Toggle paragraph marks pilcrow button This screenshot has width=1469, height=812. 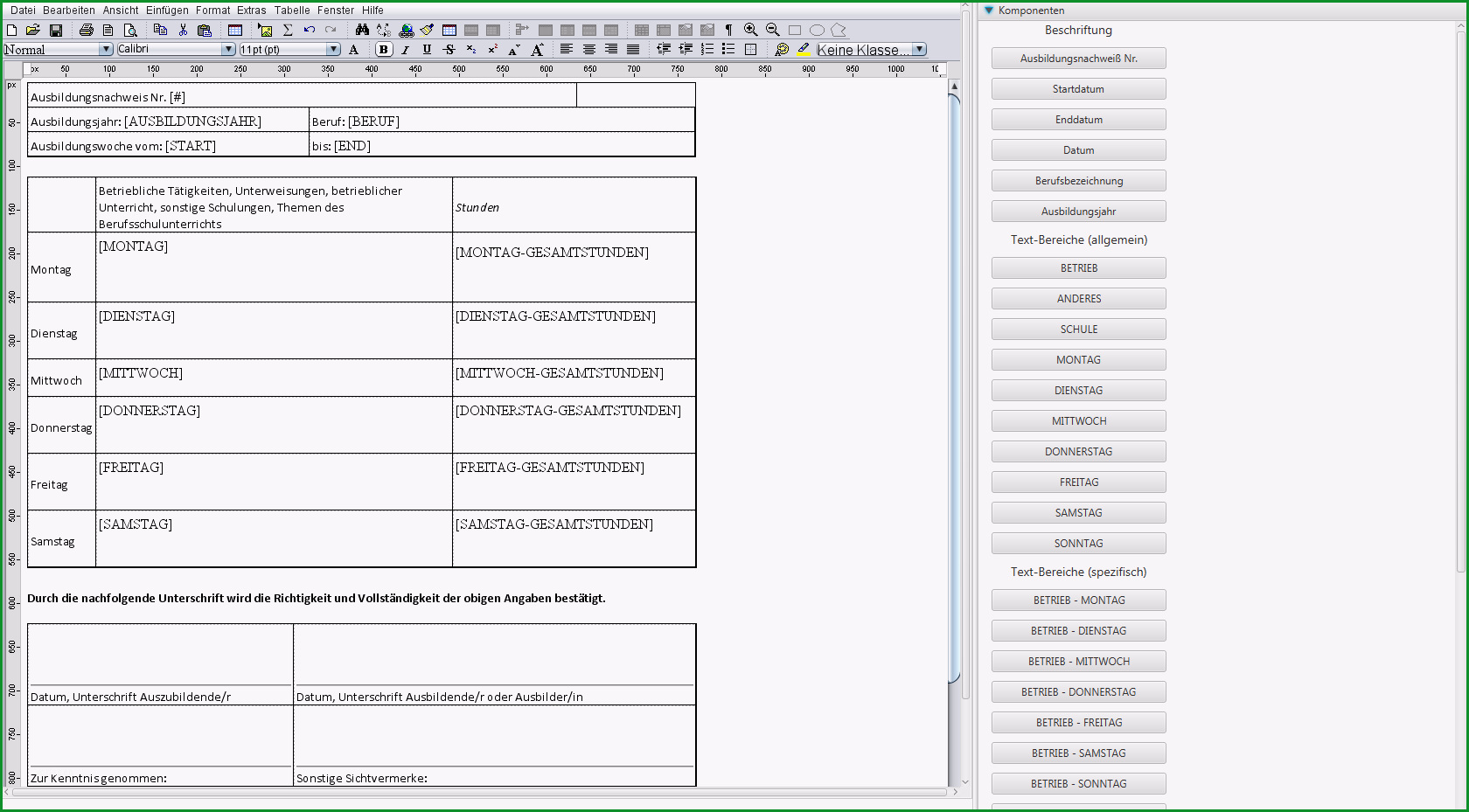point(728,30)
